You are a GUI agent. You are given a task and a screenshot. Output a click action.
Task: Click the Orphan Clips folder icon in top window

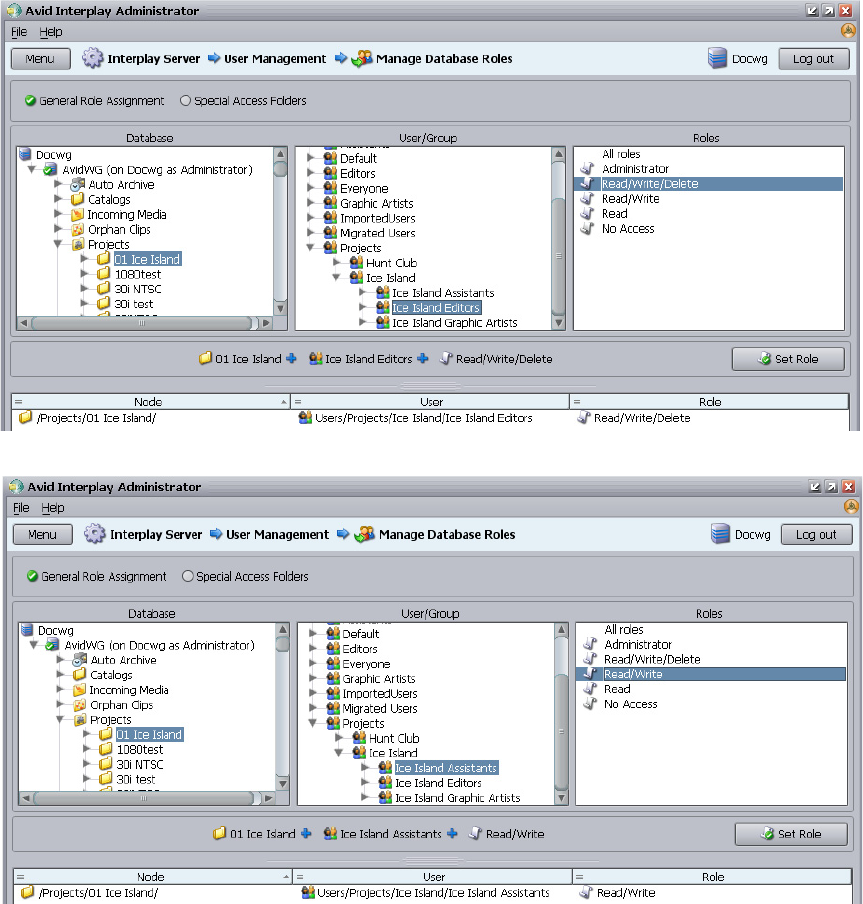[77, 229]
